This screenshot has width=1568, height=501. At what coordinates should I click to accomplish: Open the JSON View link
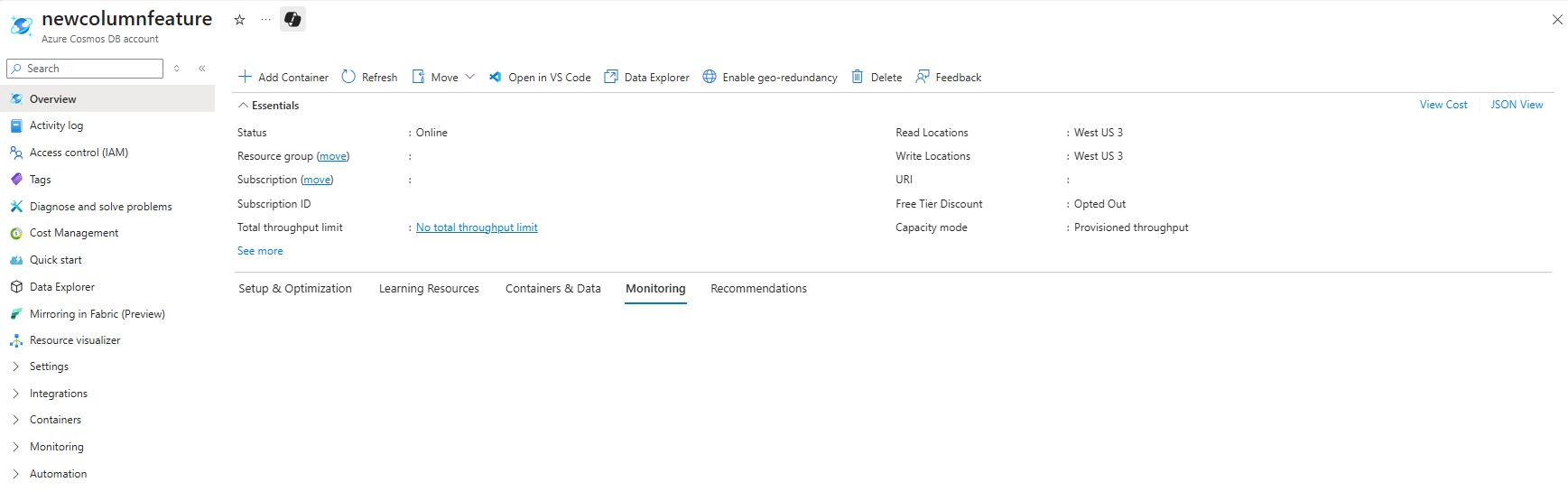pyautogui.click(x=1517, y=105)
